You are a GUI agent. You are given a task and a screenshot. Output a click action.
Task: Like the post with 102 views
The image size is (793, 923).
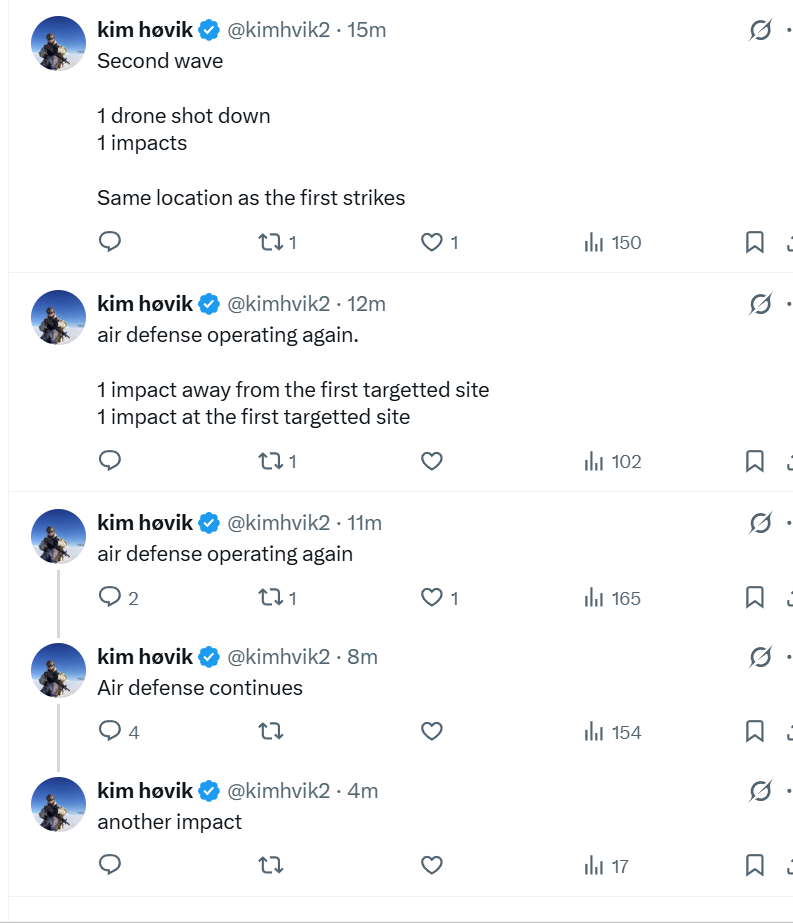pos(432,461)
